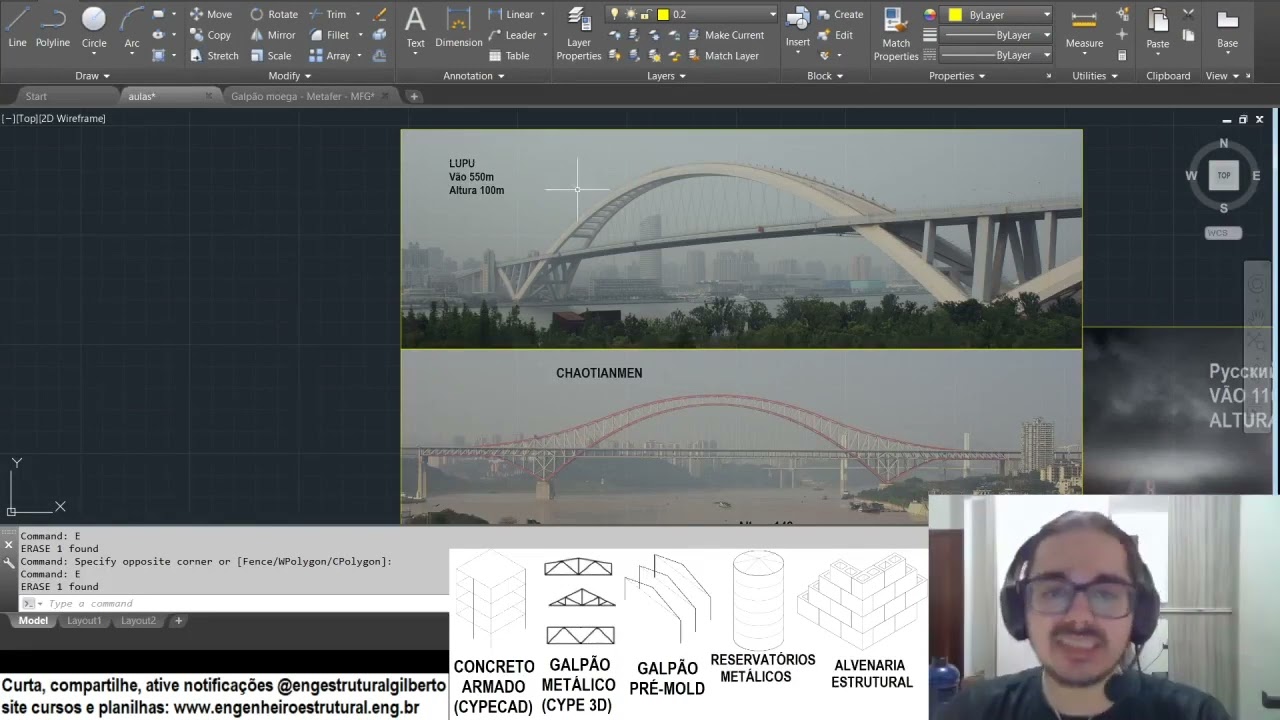This screenshot has height=720, width=1280.
Task: Add a new layout tab
Action: (178, 621)
